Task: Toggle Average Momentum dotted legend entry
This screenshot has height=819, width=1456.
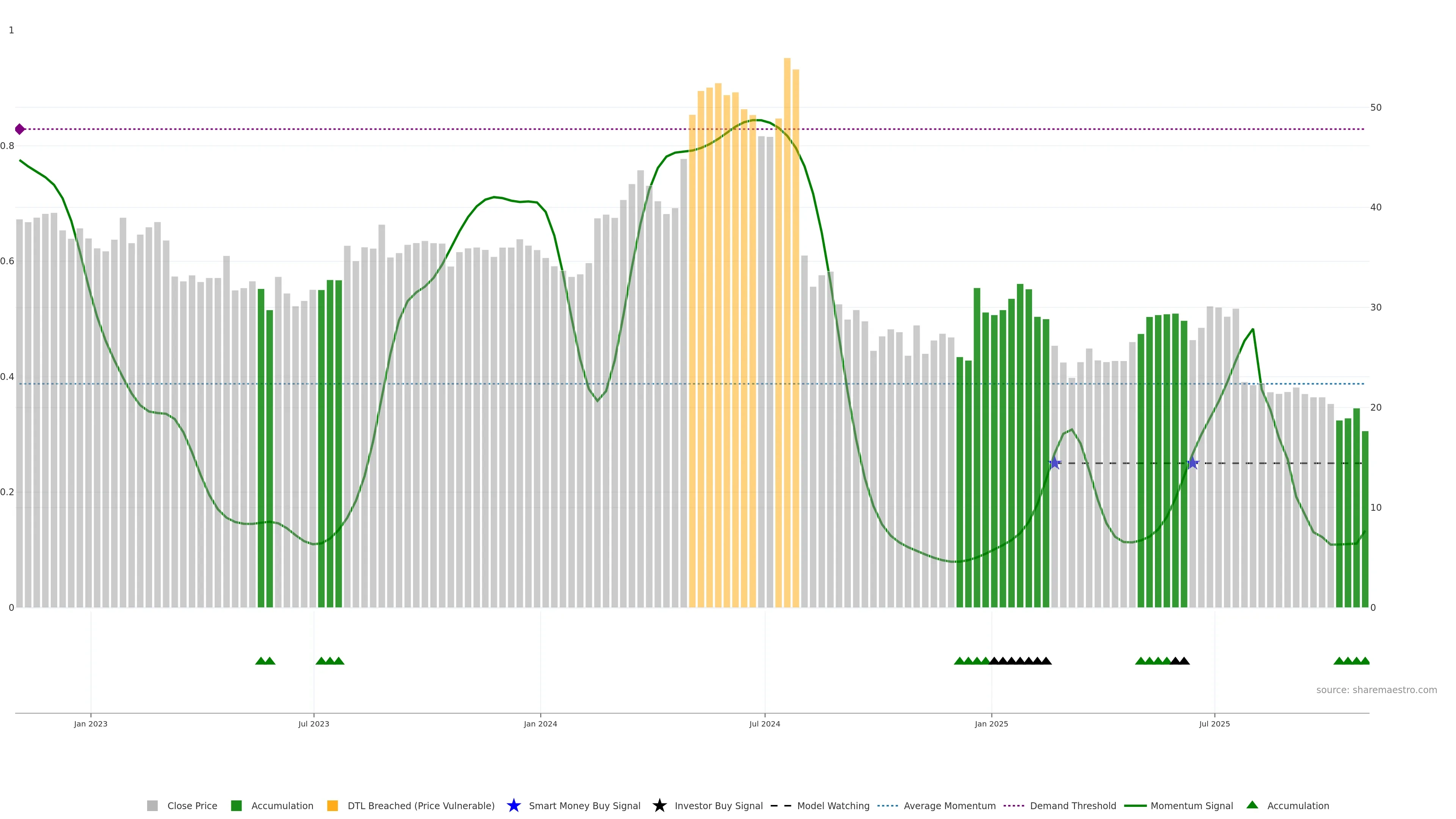Action: click(887, 805)
